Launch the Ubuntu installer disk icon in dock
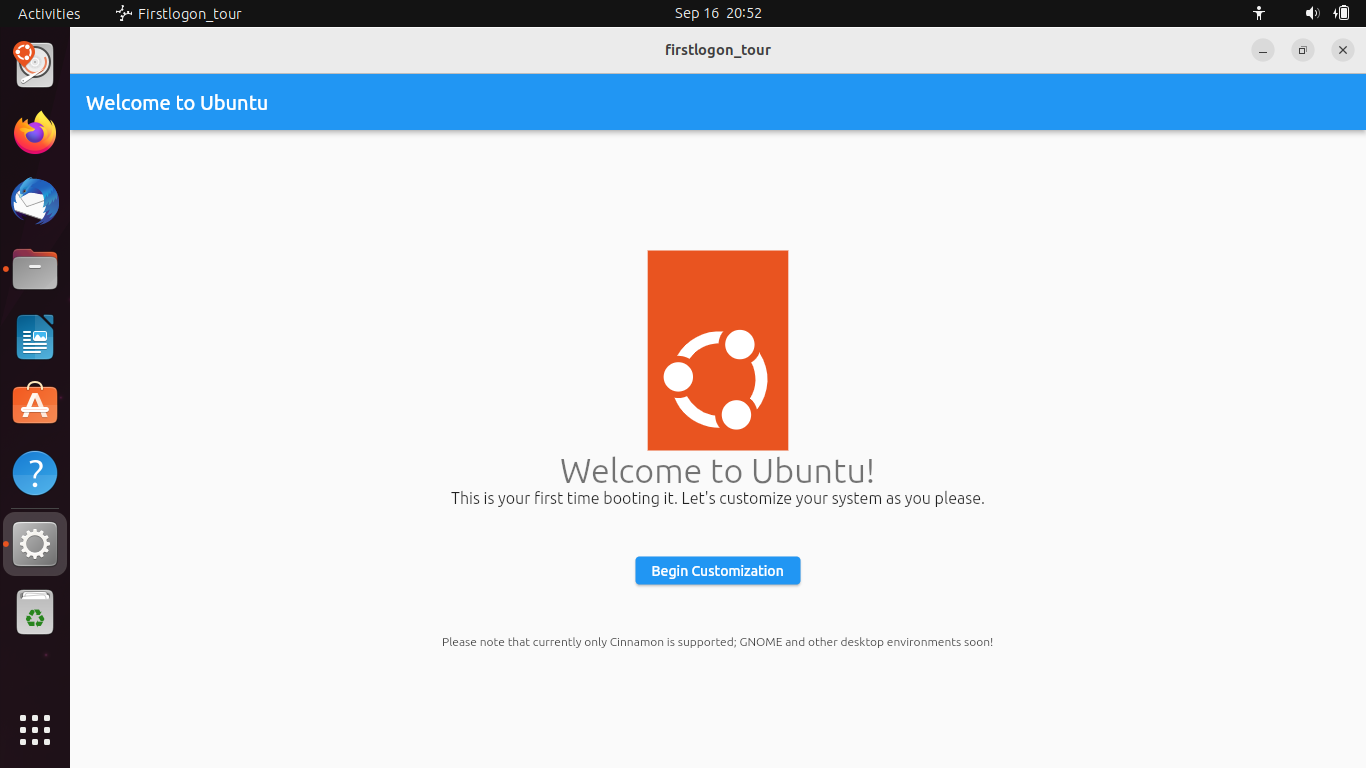Screen dimensions: 1366x768 [35, 64]
